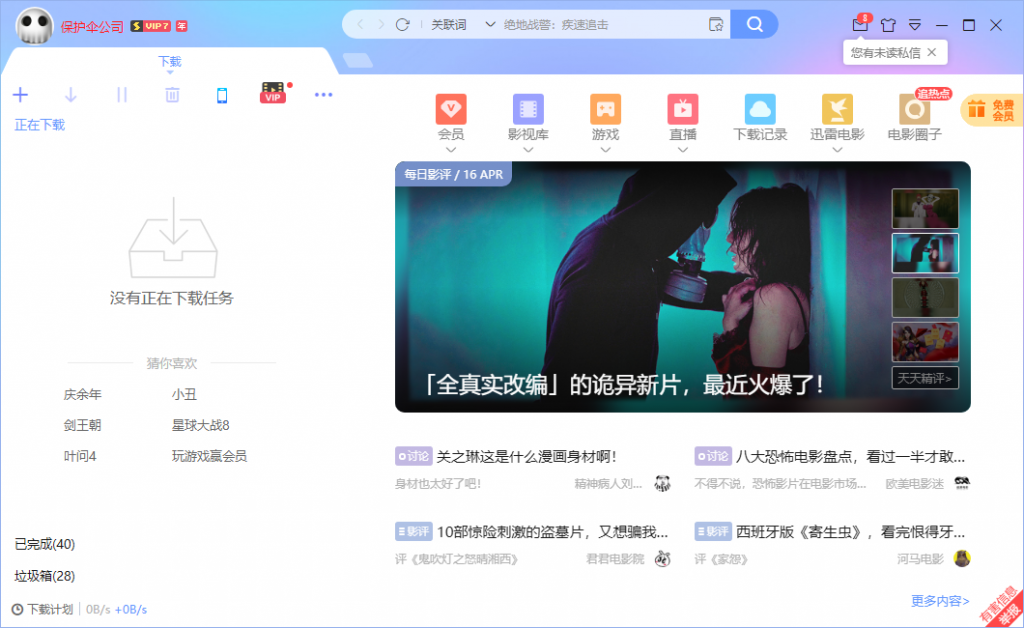
Task: Close the 您有未读私信 notification popup
Action: pos(932,51)
